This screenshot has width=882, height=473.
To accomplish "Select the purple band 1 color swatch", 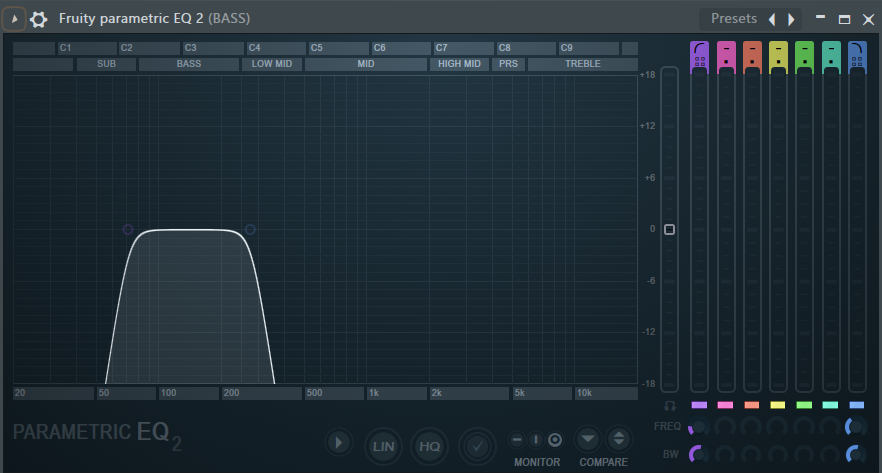I will coord(699,405).
